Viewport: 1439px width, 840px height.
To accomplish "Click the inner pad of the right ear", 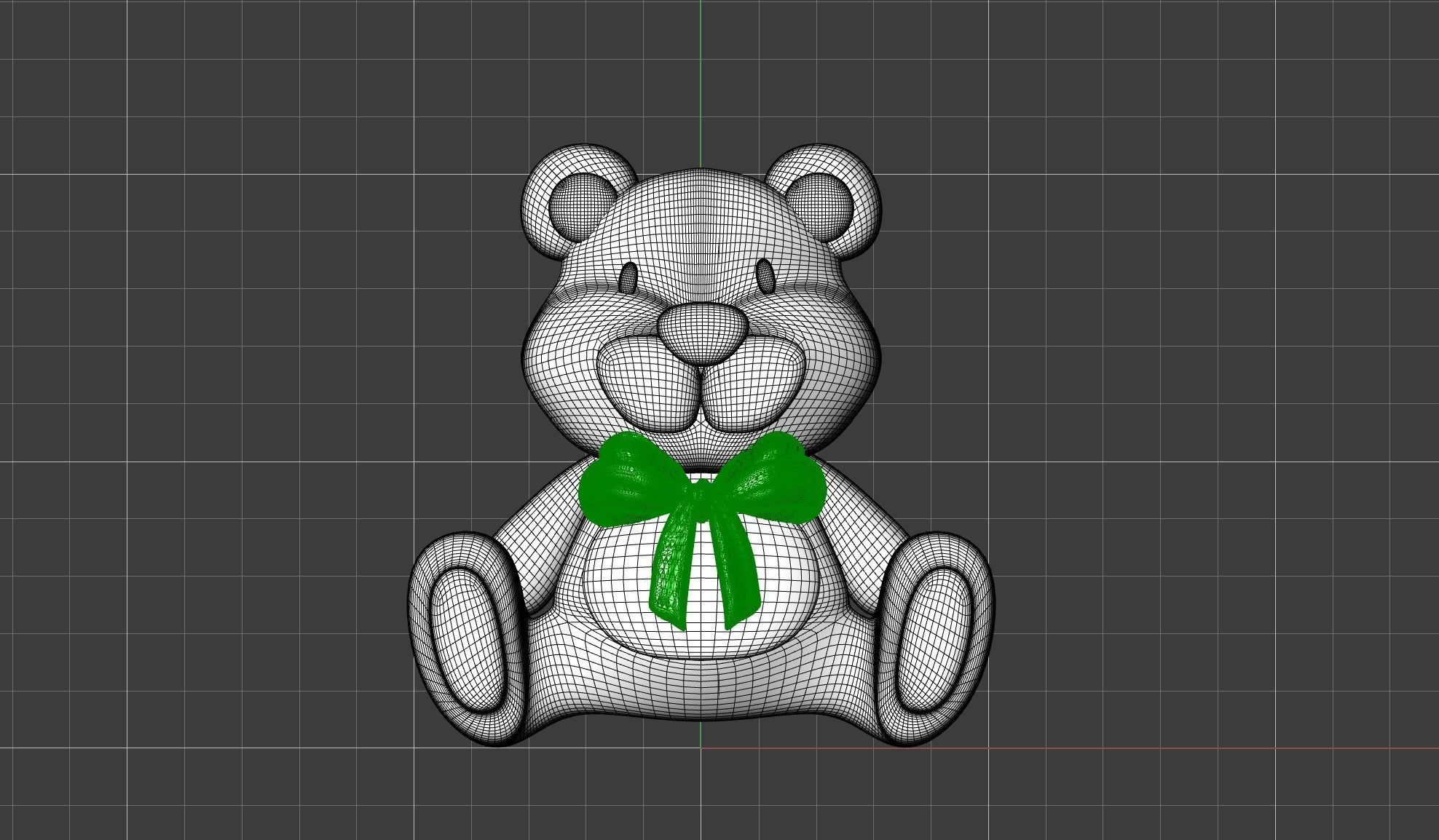I will click(821, 207).
